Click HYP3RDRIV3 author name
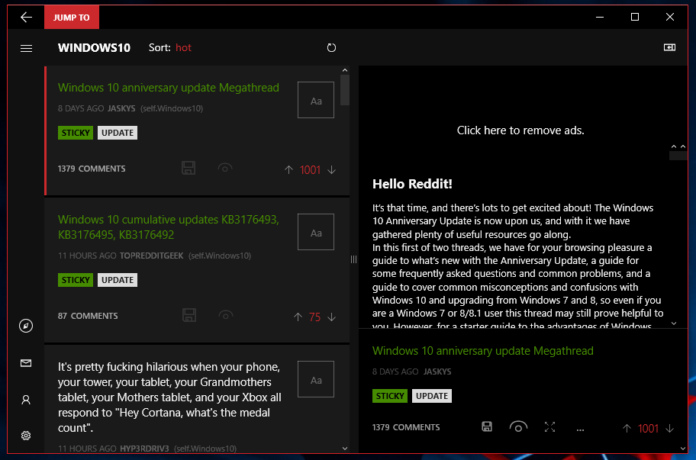Image resolution: width=696 pixels, height=460 pixels. click(144, 448)
